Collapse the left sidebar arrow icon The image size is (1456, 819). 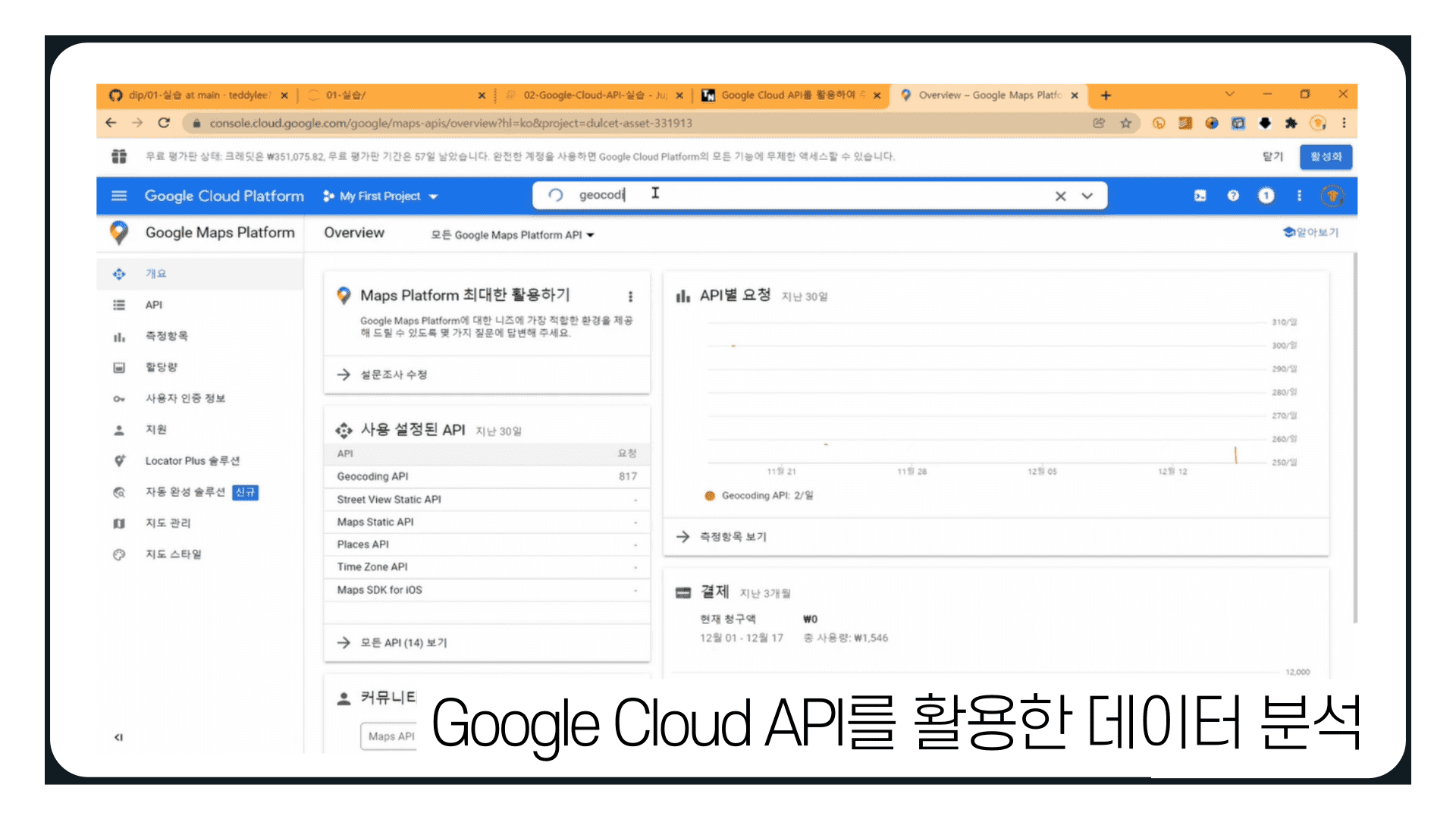[x=118, y=737]
